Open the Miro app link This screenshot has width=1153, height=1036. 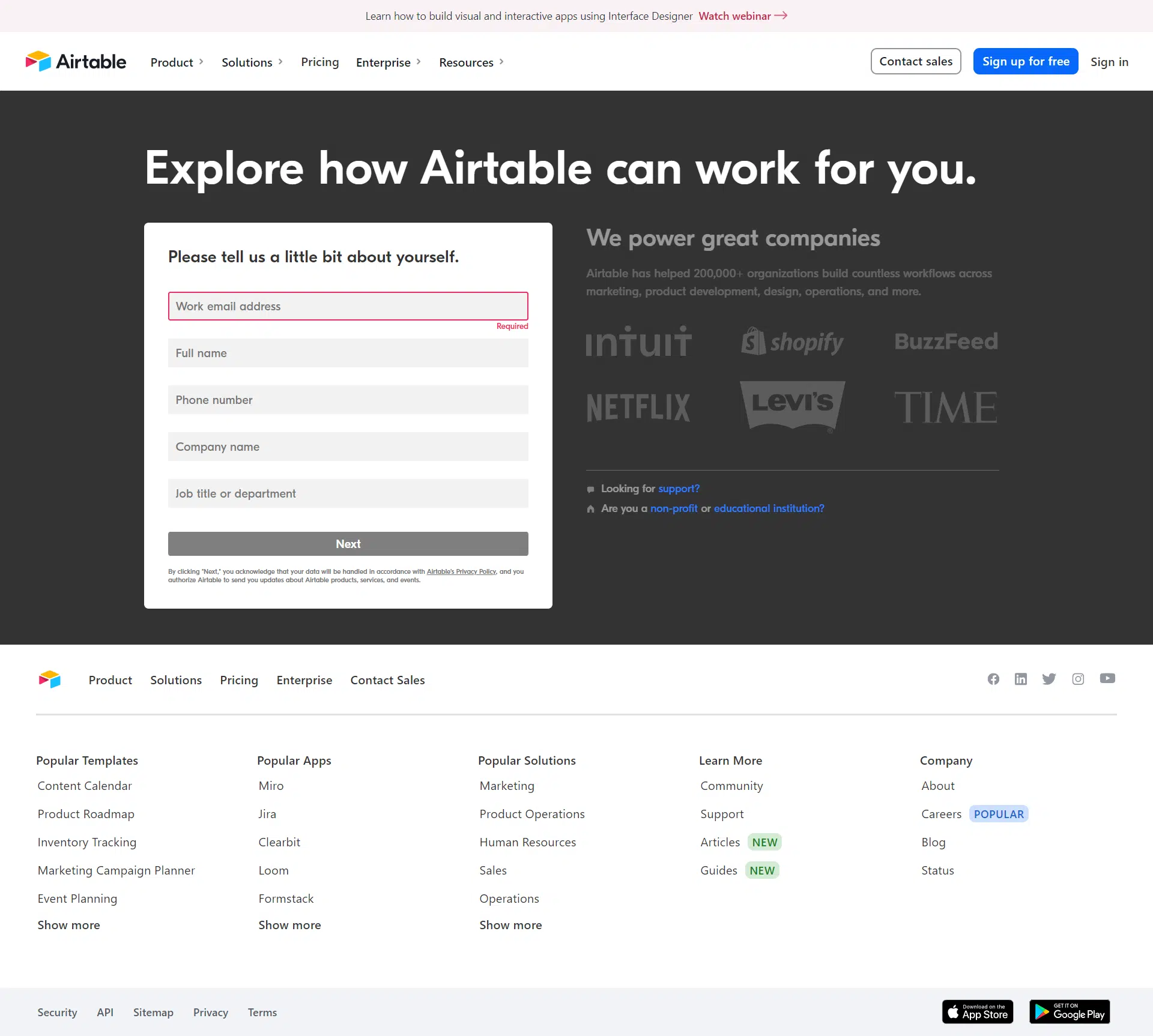pos(271,786)
